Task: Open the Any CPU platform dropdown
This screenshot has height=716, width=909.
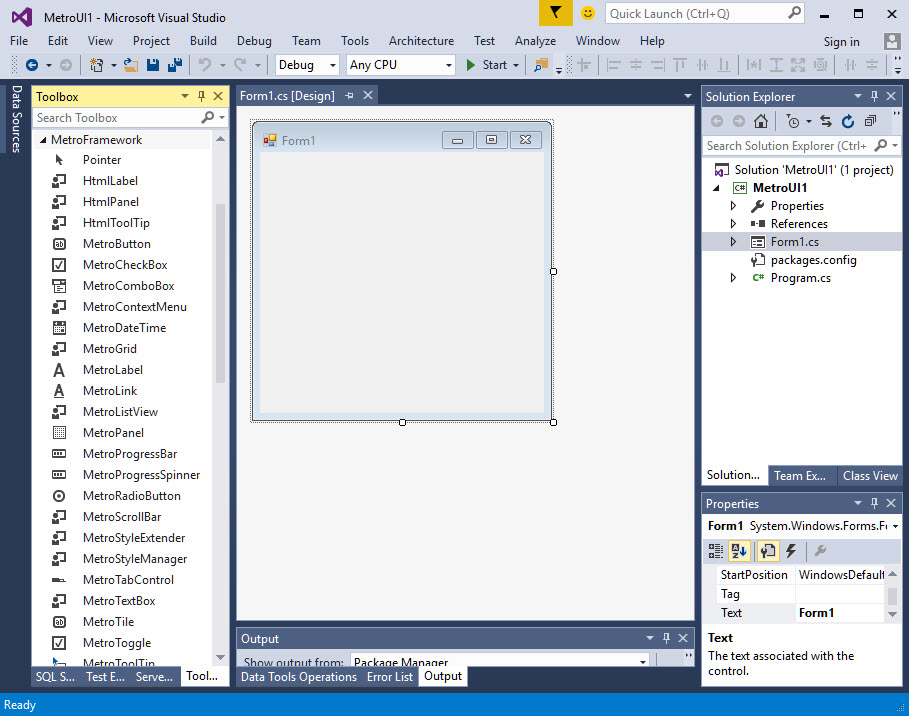Action: click(x=400, y=65)
